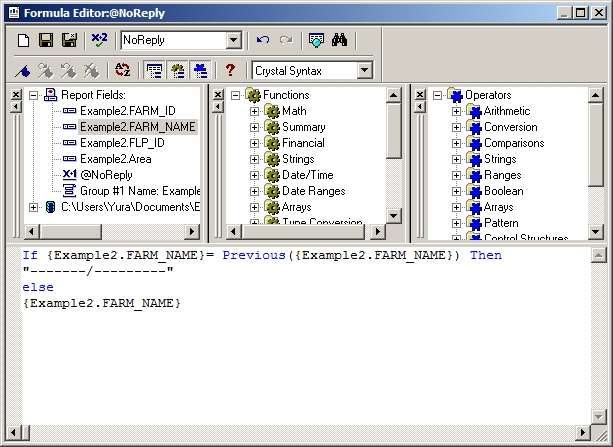
Task: Collapse the Functions root node
Action: coord(235,95)
